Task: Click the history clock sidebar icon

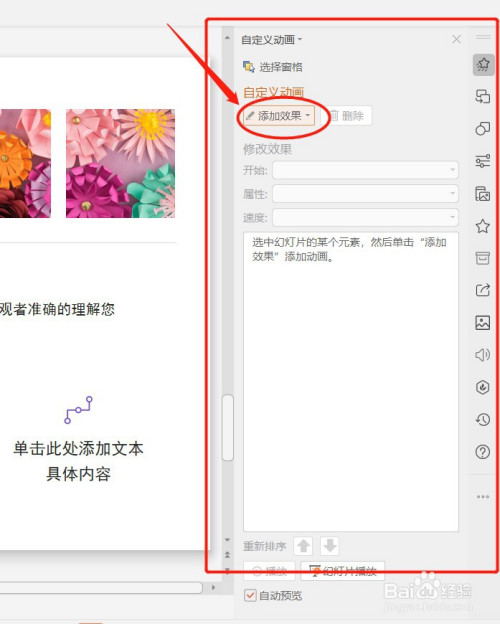Action: (483, 419)
